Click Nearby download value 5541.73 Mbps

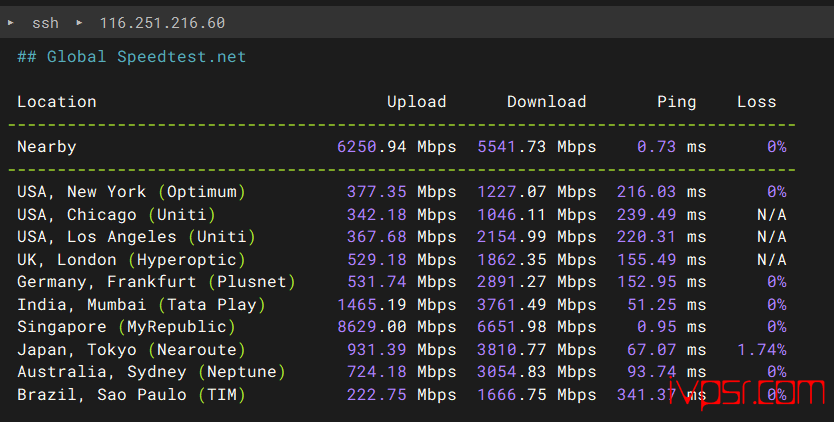coord(537,146)
